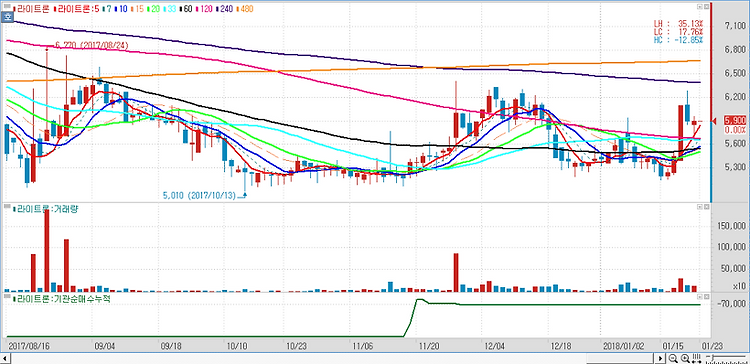The image size is (750, 364).
Task: Click the small gray box above 호 button
Action: coord(7,6)
